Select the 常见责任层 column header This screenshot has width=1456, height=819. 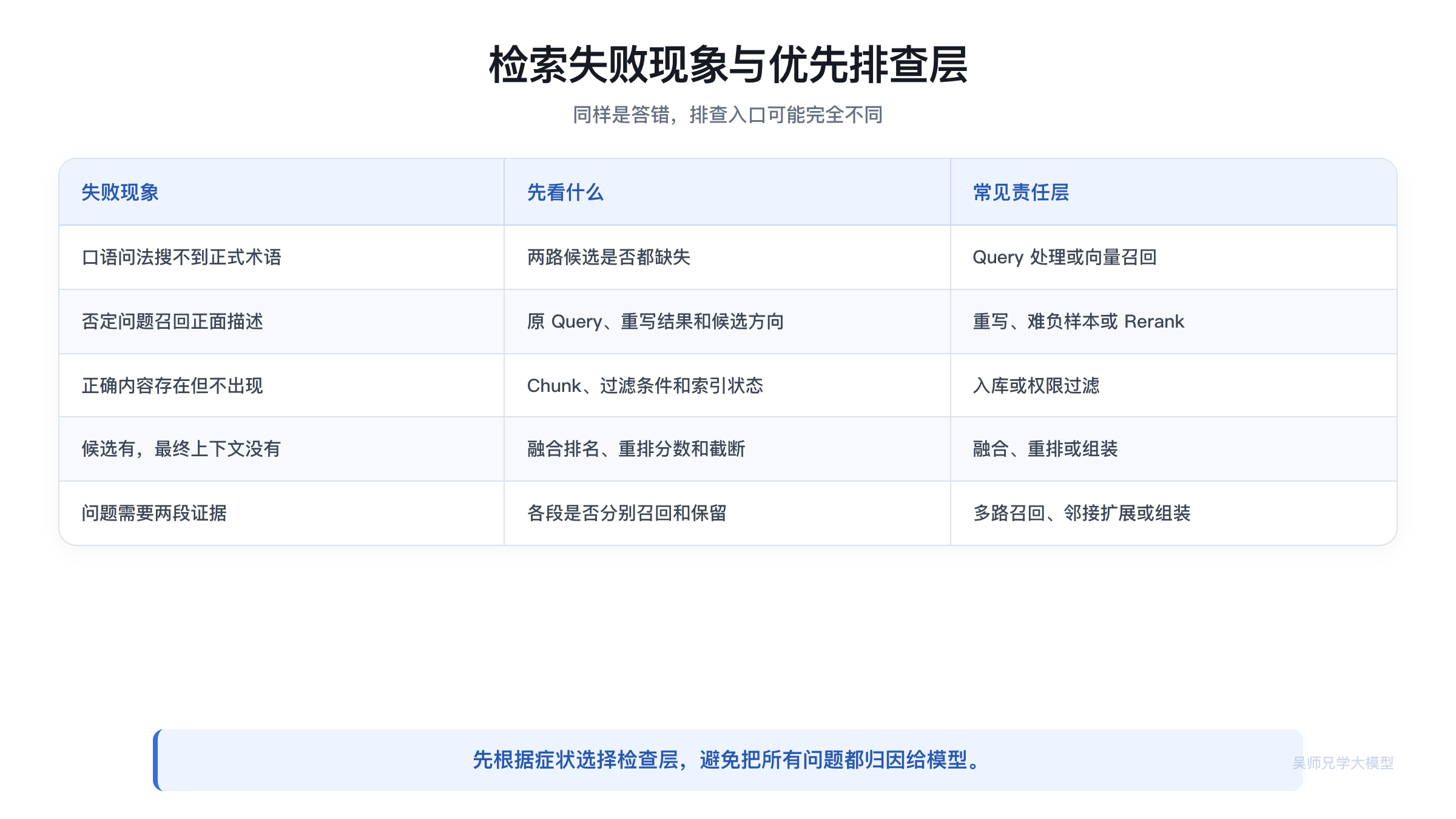[1174, 192]
